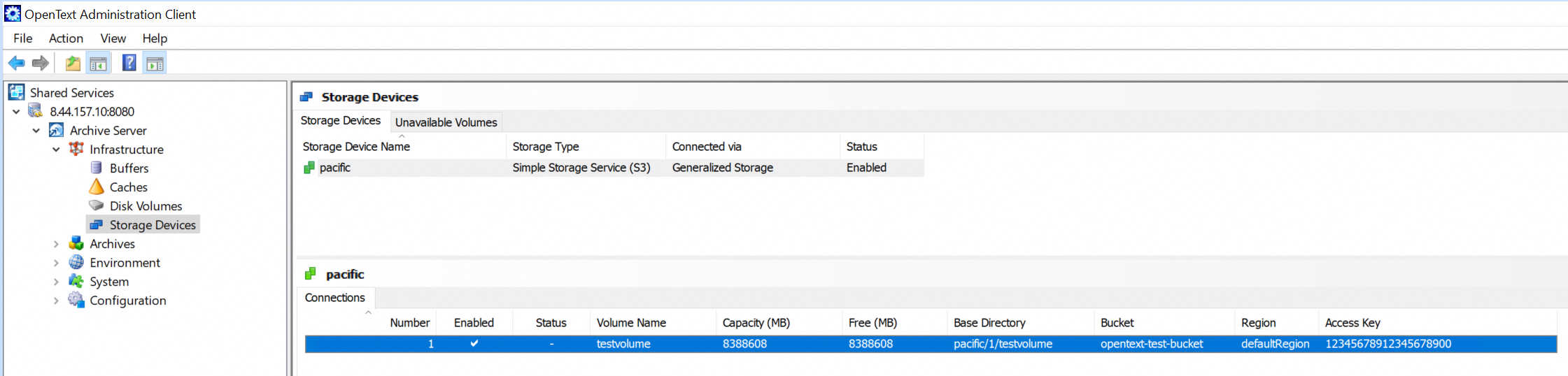Select the Storage Devices tab
This screenshot has height=376, width=1568.
tap(341, 120)
